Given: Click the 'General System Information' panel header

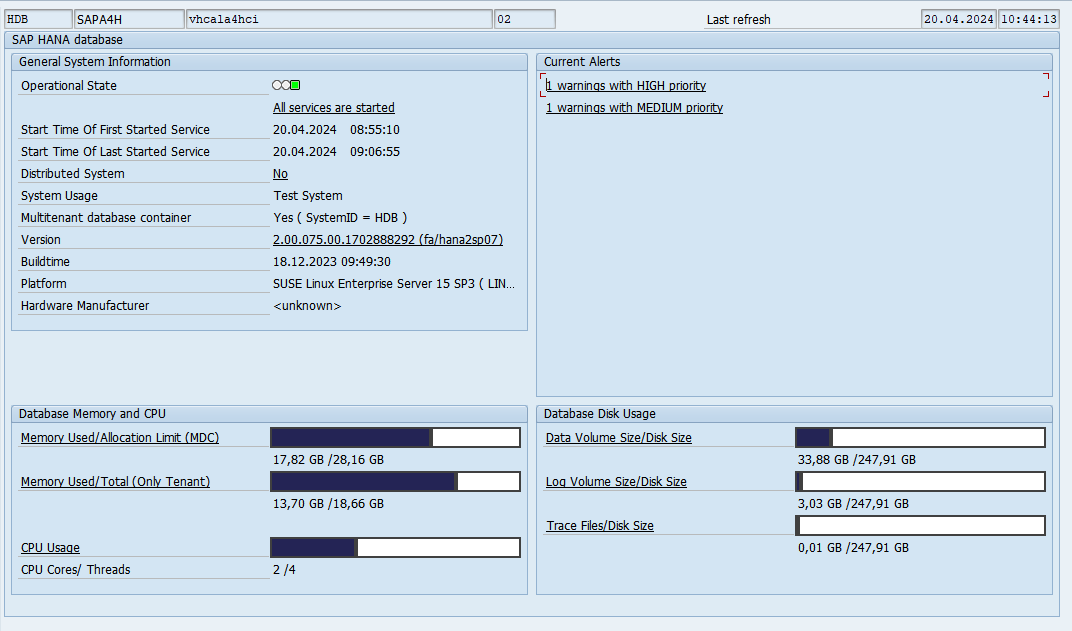Looking at the screenshot, I should pos(269,62).
